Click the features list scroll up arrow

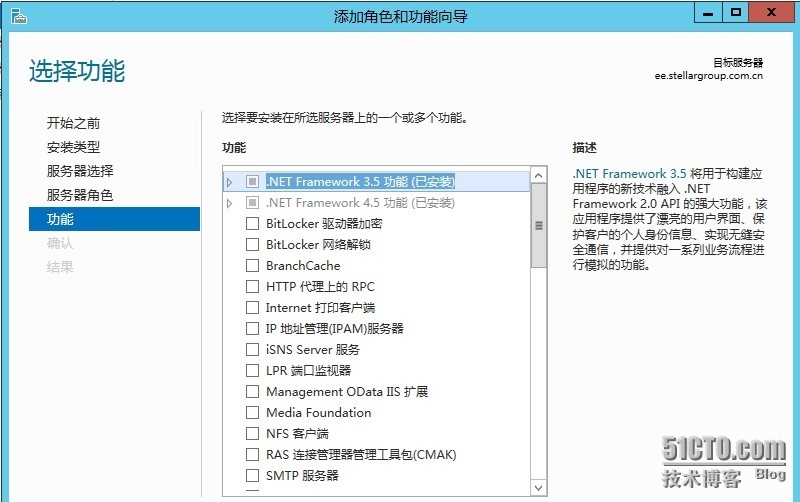click(x=538, y=175)
